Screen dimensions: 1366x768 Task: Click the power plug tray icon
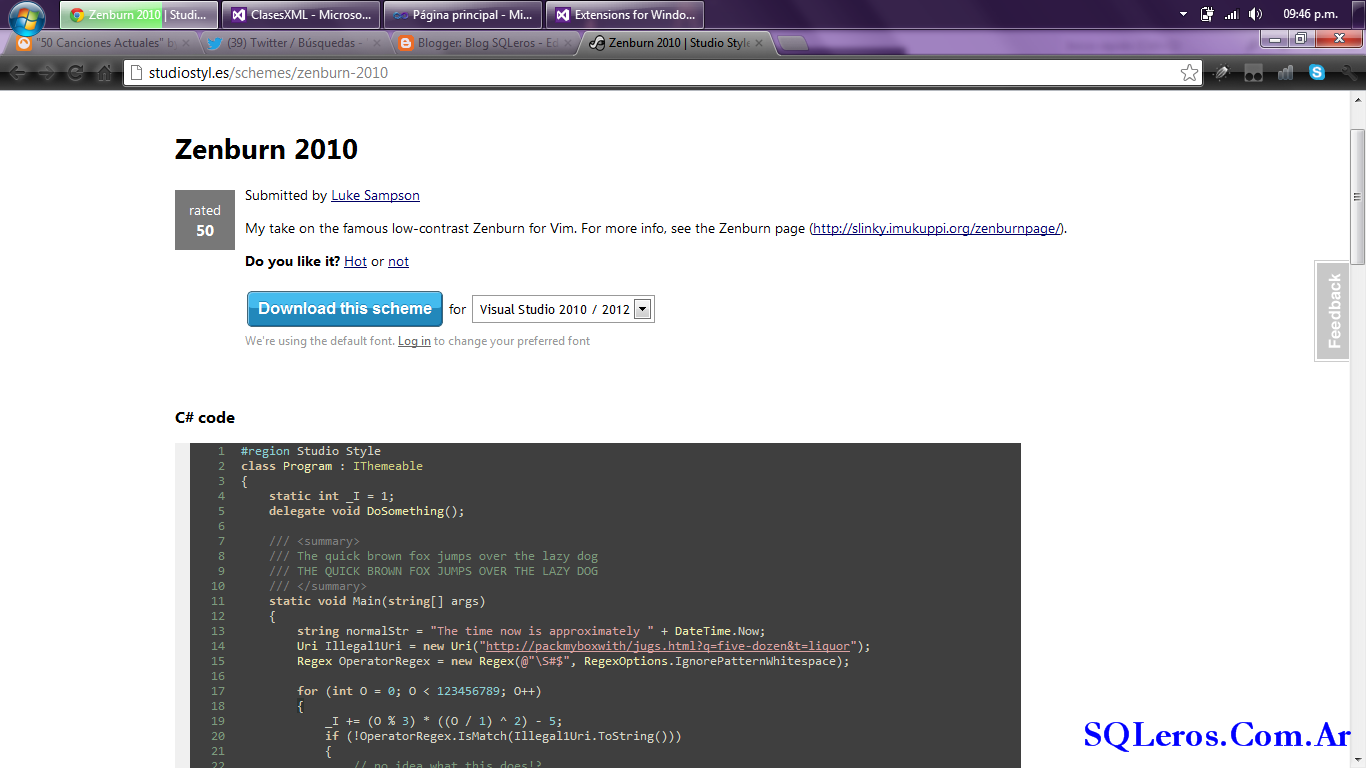(1207, 15)
